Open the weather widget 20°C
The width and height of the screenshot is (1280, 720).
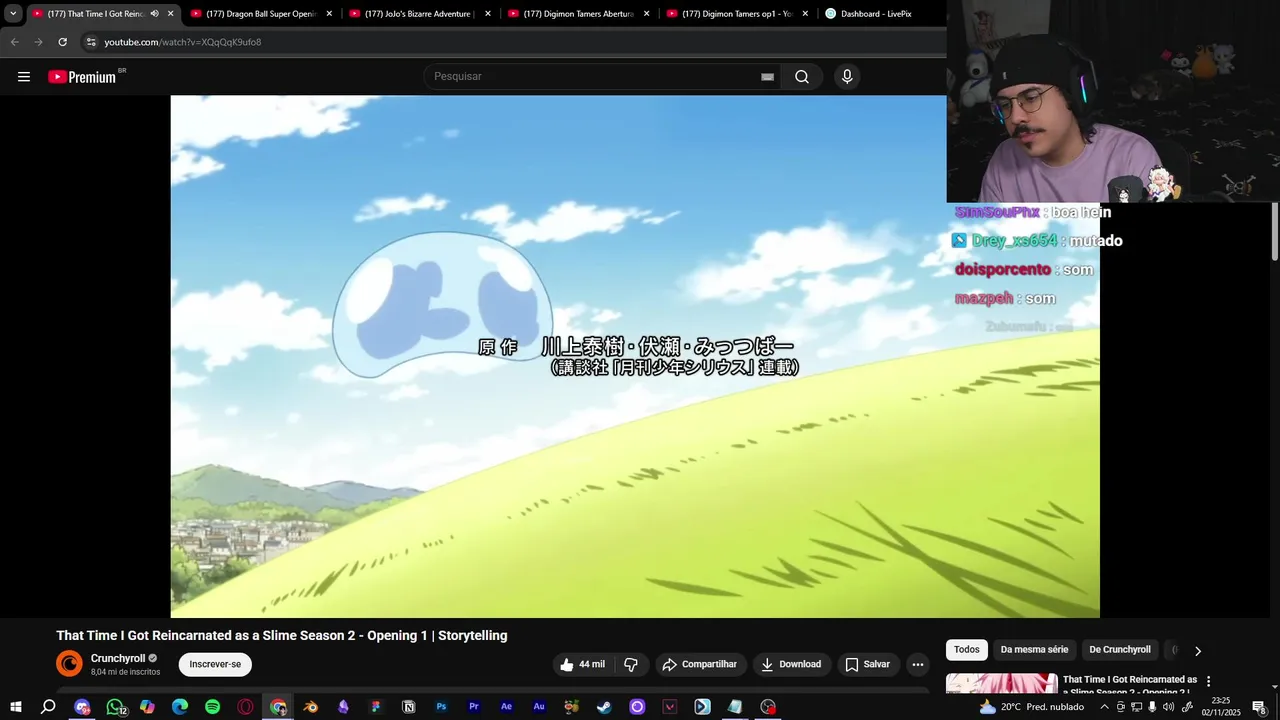[x=1031, y=707]
